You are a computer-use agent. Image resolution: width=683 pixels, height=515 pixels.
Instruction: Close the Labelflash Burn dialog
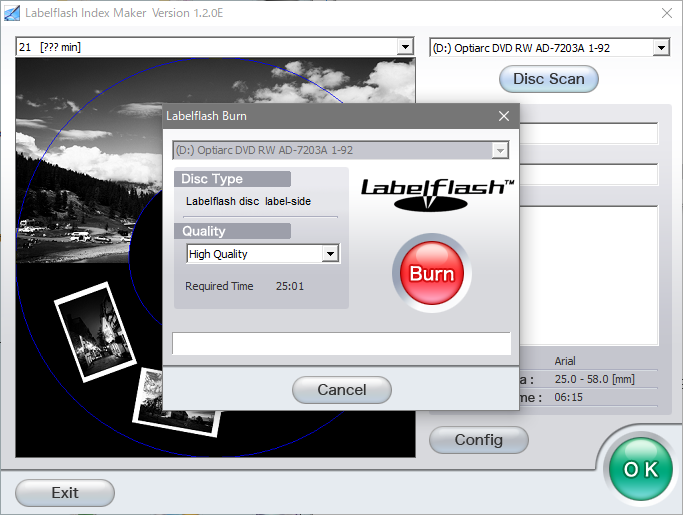[x=504, y=116]
